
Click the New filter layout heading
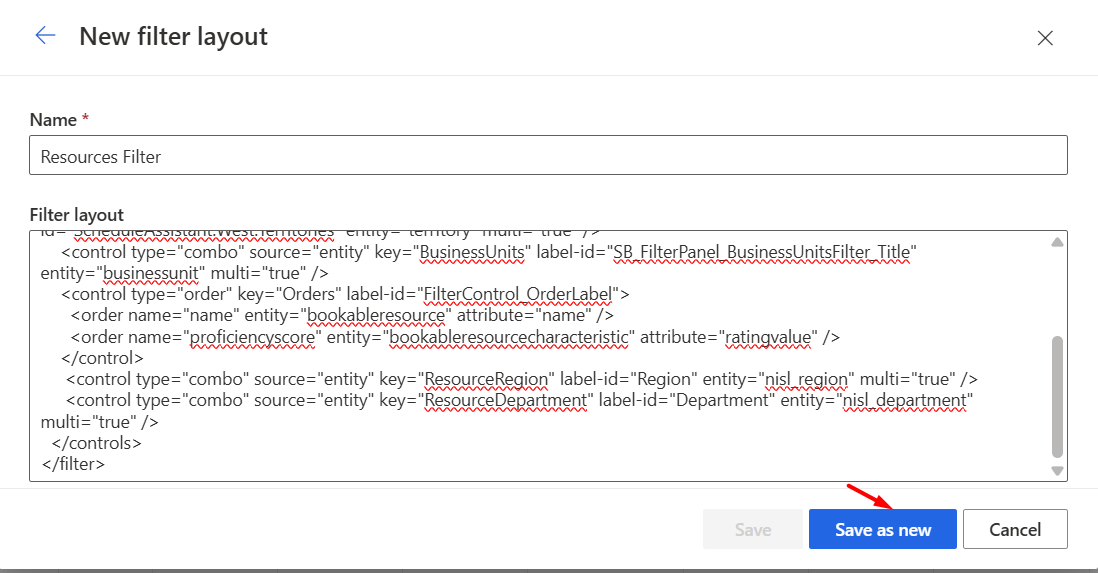coord(173,37)
